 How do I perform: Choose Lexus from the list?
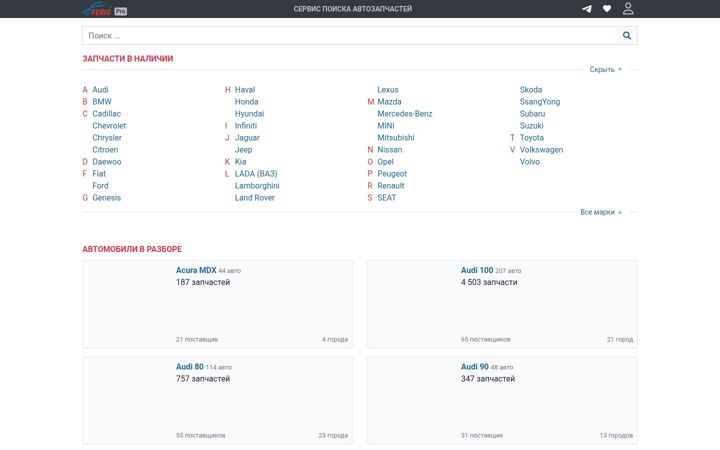pyautogui.click(x=388, y=90)
